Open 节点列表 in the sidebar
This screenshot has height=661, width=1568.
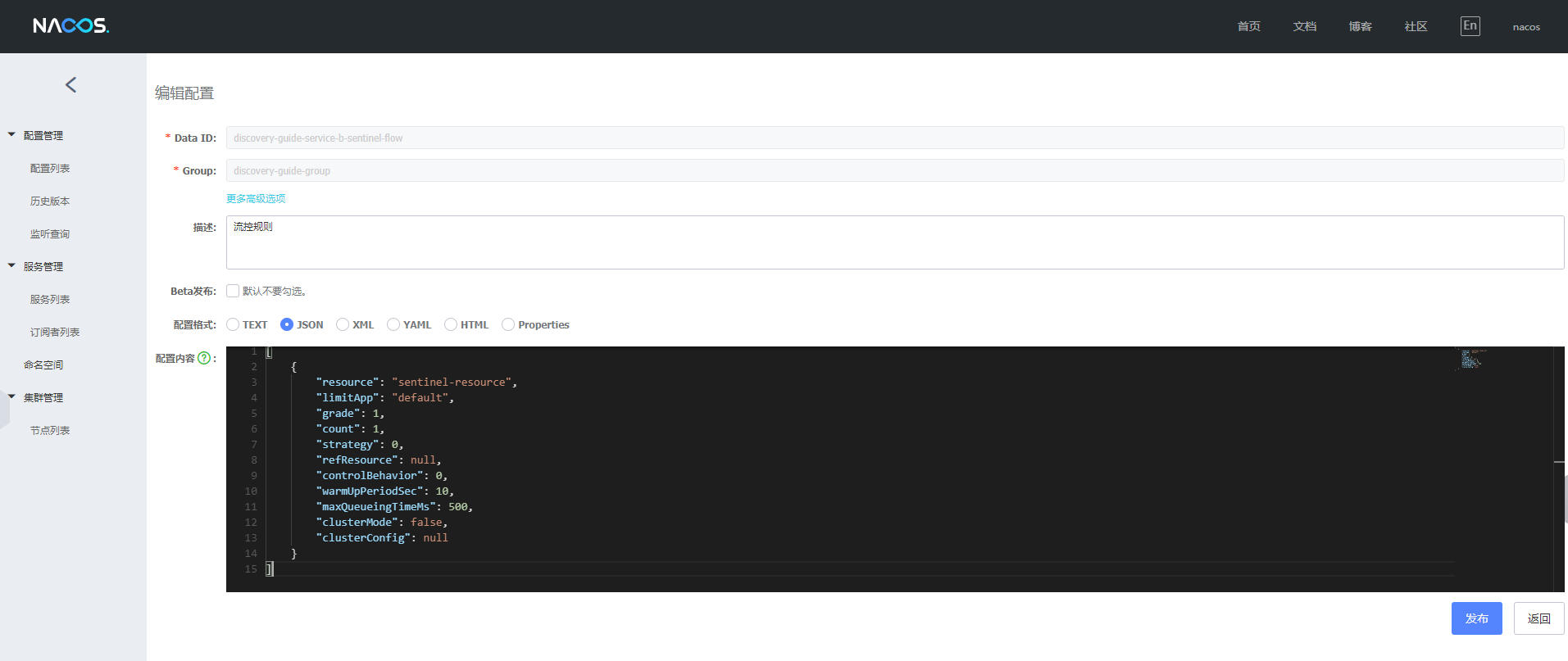pyautogui.click(x=50, y=430)
